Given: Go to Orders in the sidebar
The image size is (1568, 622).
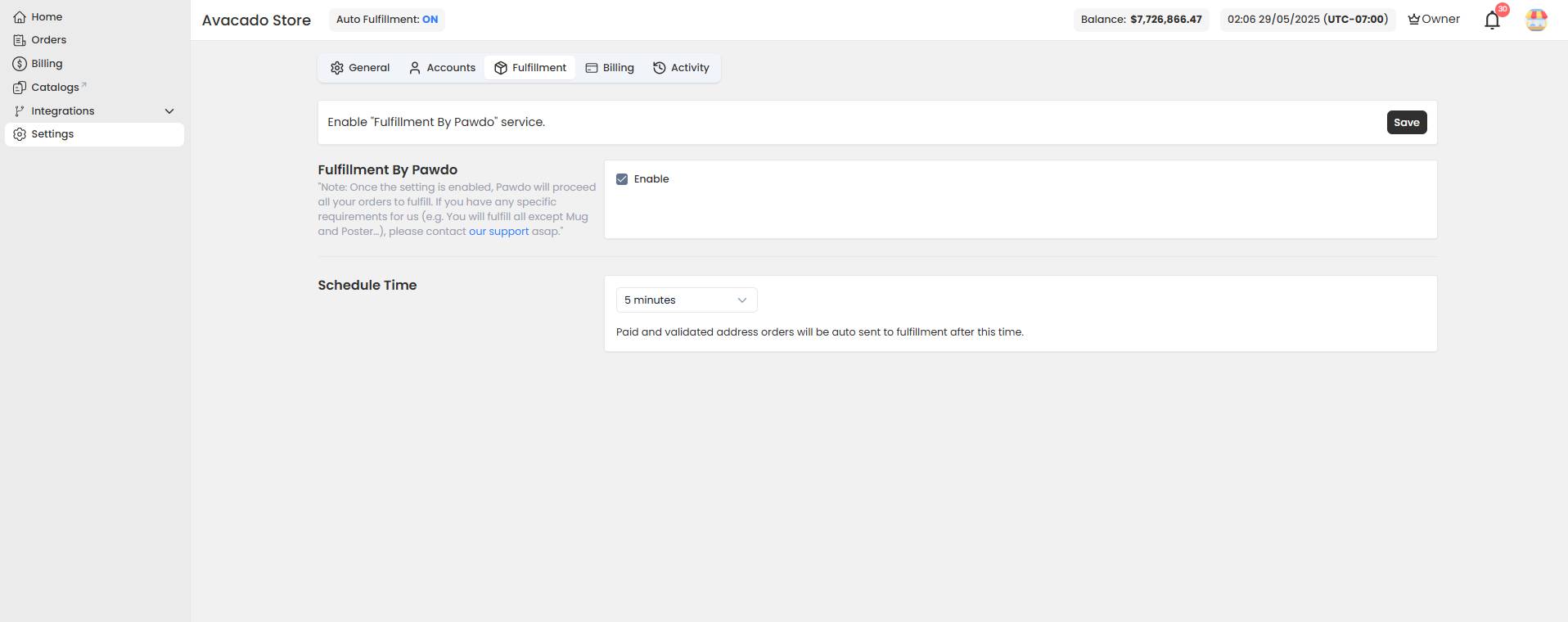Looking at the screenshot, I should (94, 39).
